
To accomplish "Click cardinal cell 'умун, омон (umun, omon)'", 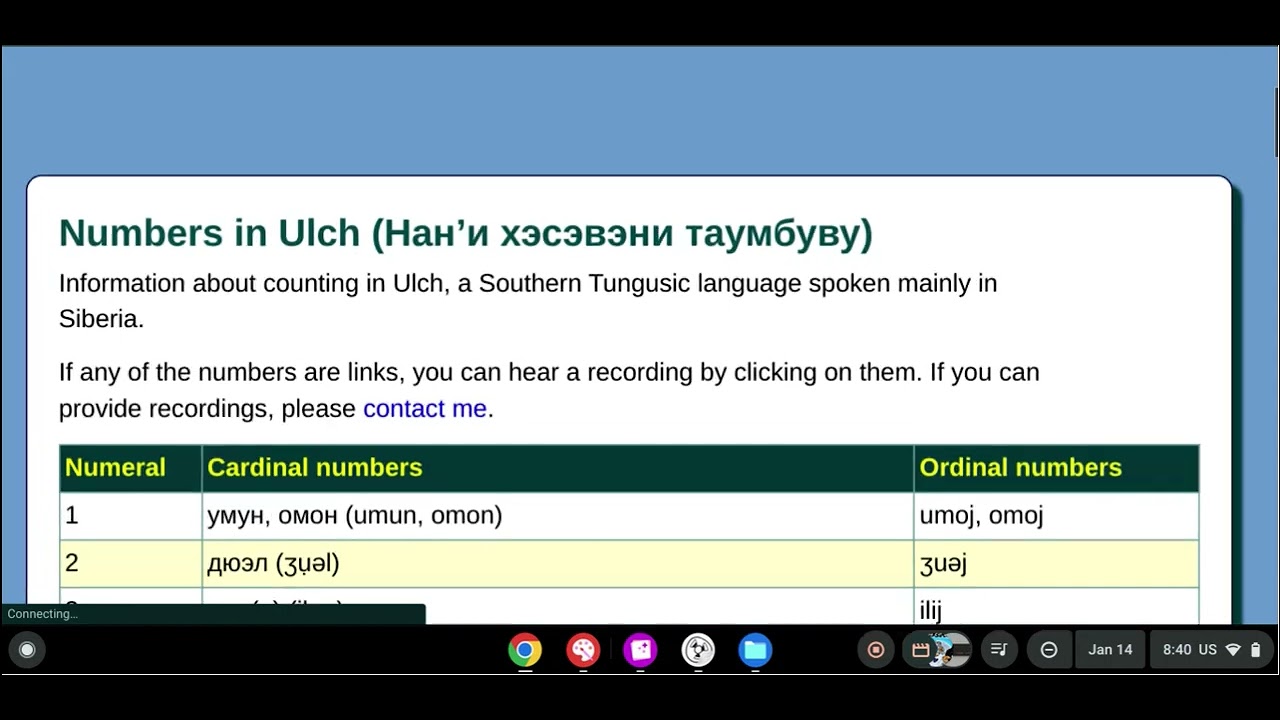I will [558, 516].
